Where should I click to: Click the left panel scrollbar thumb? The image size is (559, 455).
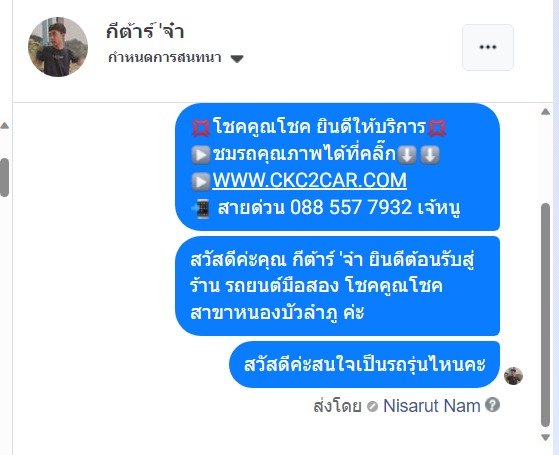pyautogui.click(x=4, y=177)
